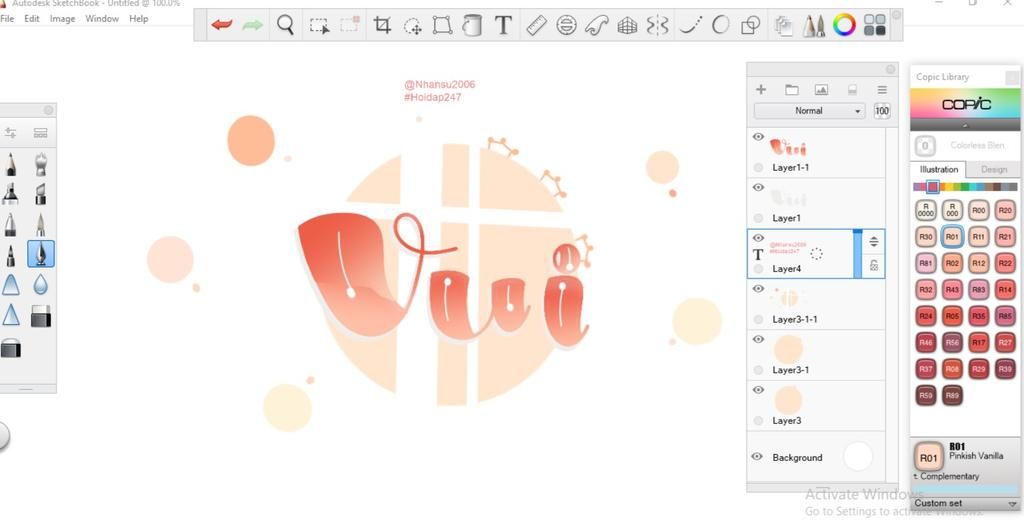Open the Ellipse guide tool
This screenshot has height=532, width=1024.
pyautogui.click(x=566, y=25)
